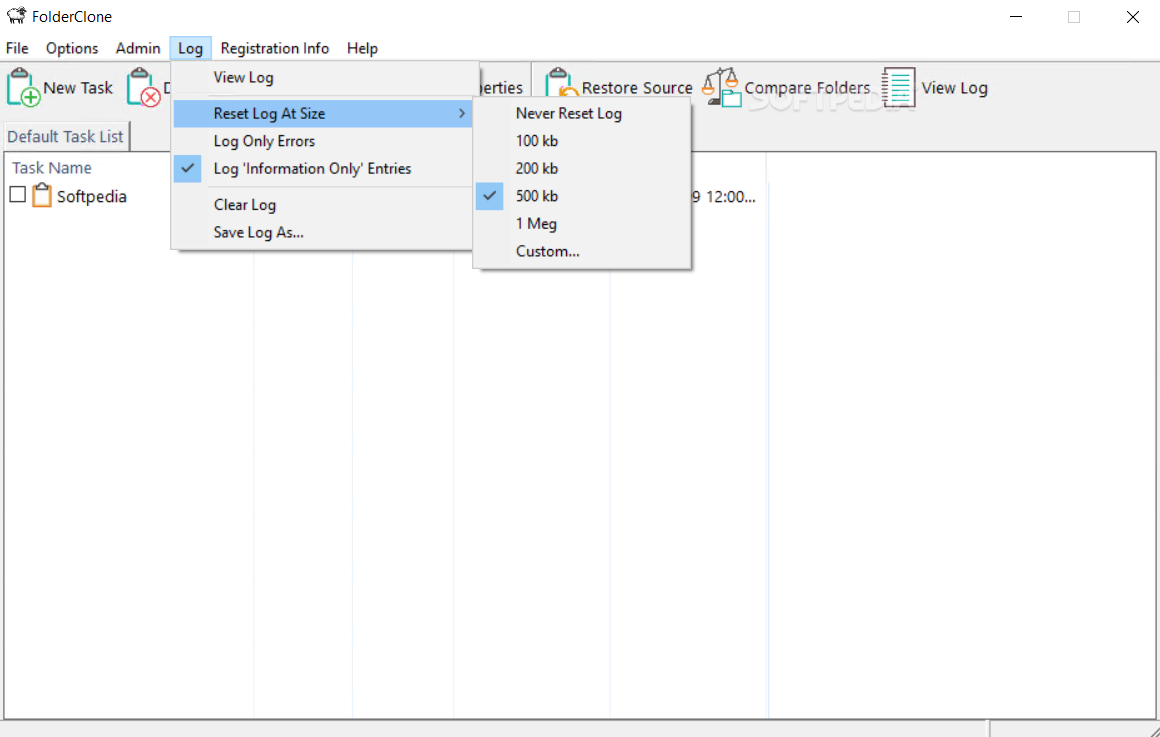This screenshot has width=1160, height=737.
Task: Enable Log Only Errors option
Action: [x=323, y=141]
